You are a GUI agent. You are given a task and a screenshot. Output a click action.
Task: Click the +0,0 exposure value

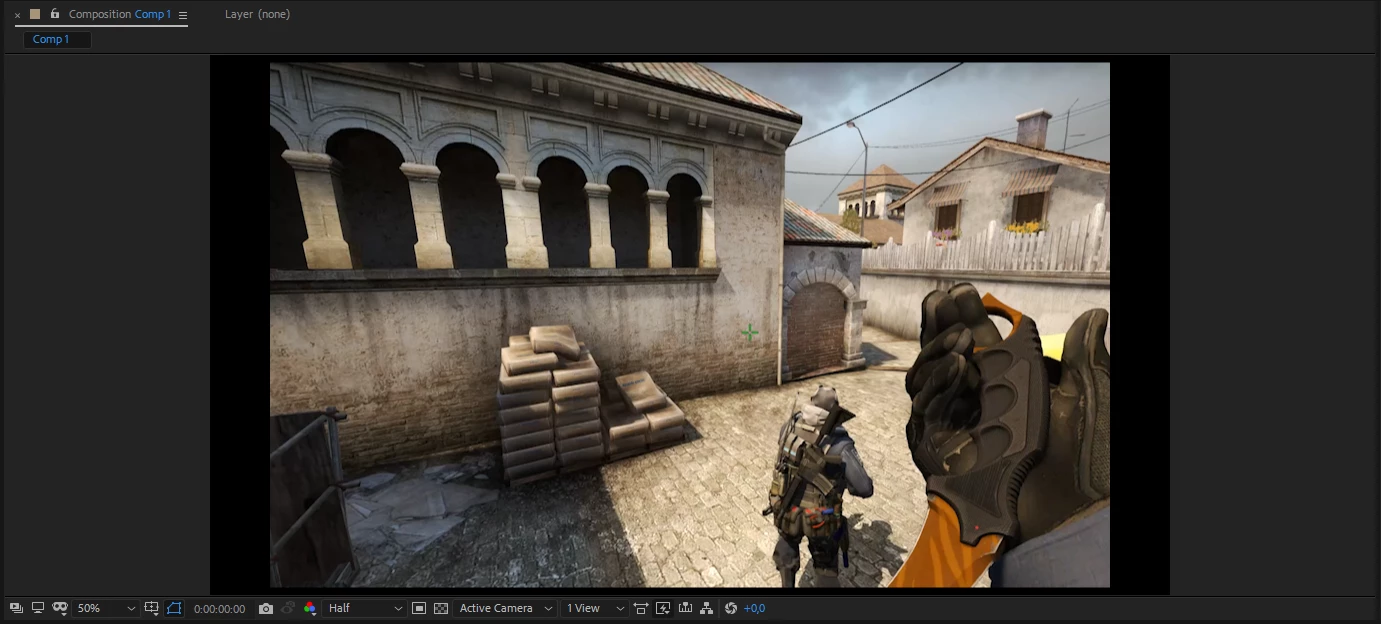pos(754,608)
